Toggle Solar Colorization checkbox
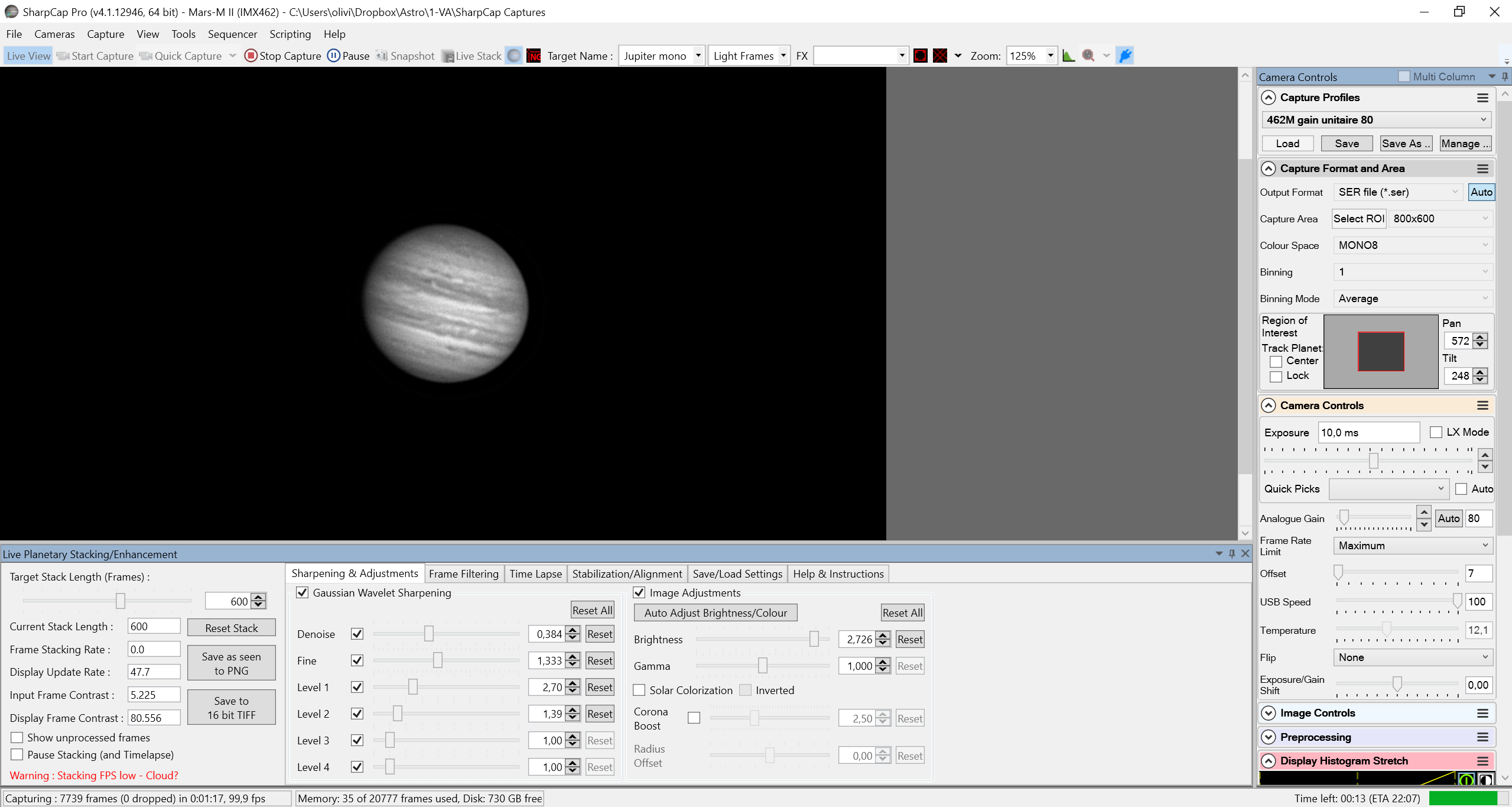Image resolution: width=1512 pixels, height=807 pixels. (x=639, y=690)
